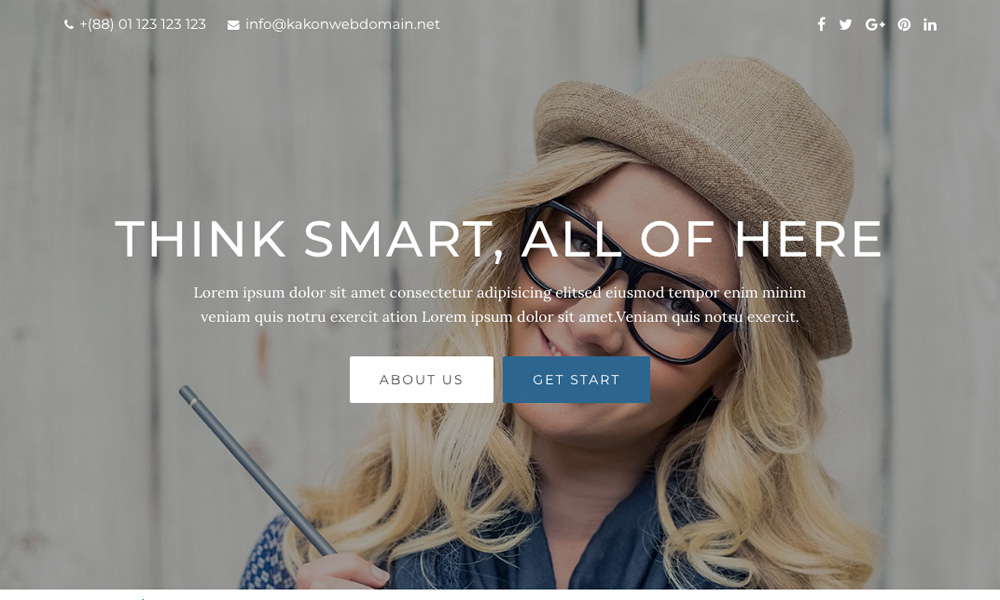
Task: Click the ALL OF HERE headline words
Action: click(x=702, y=238)
